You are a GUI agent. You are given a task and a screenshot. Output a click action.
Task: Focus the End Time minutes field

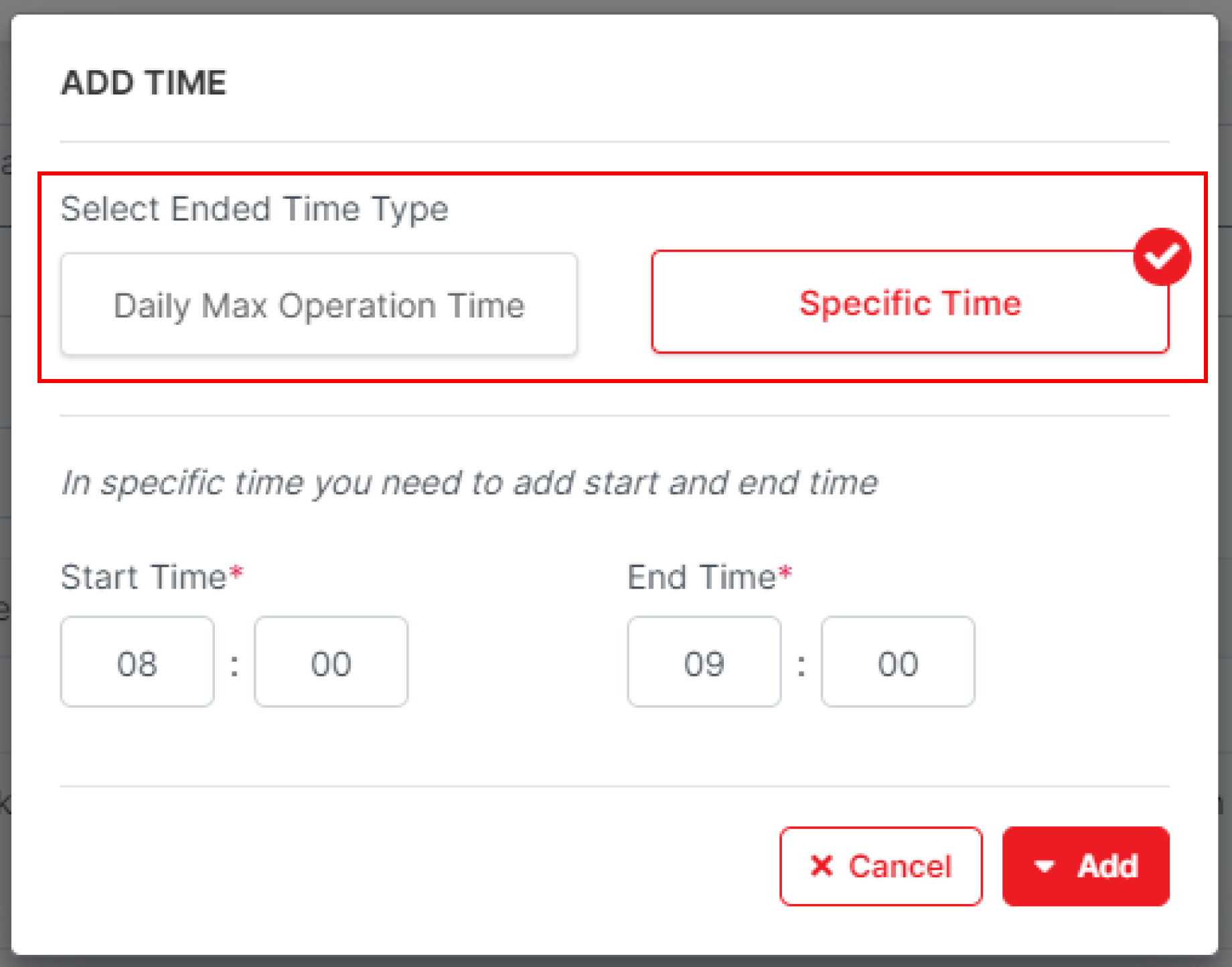click(897, 662)
